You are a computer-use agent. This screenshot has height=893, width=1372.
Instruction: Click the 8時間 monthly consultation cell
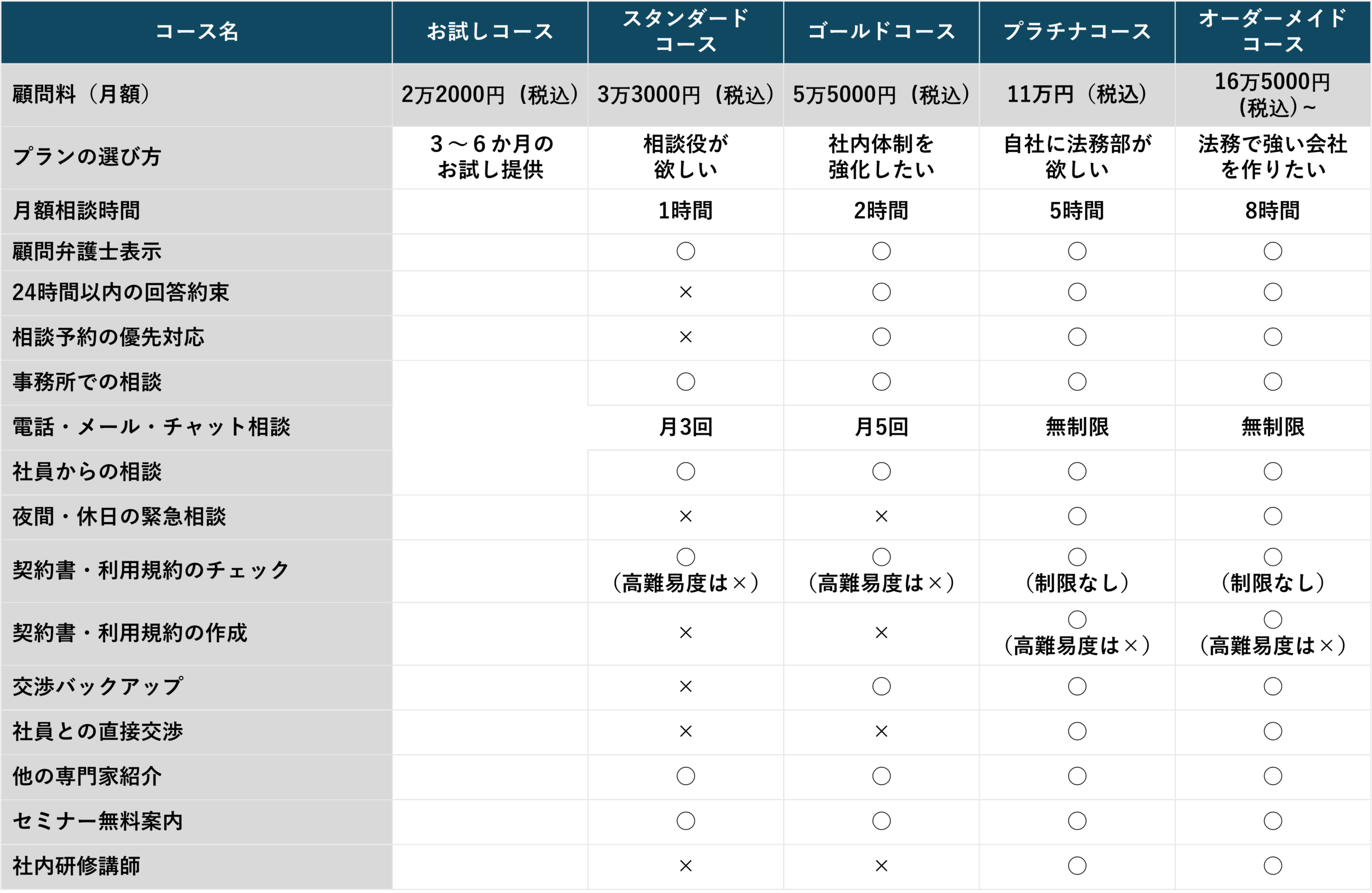[1272, 211]
